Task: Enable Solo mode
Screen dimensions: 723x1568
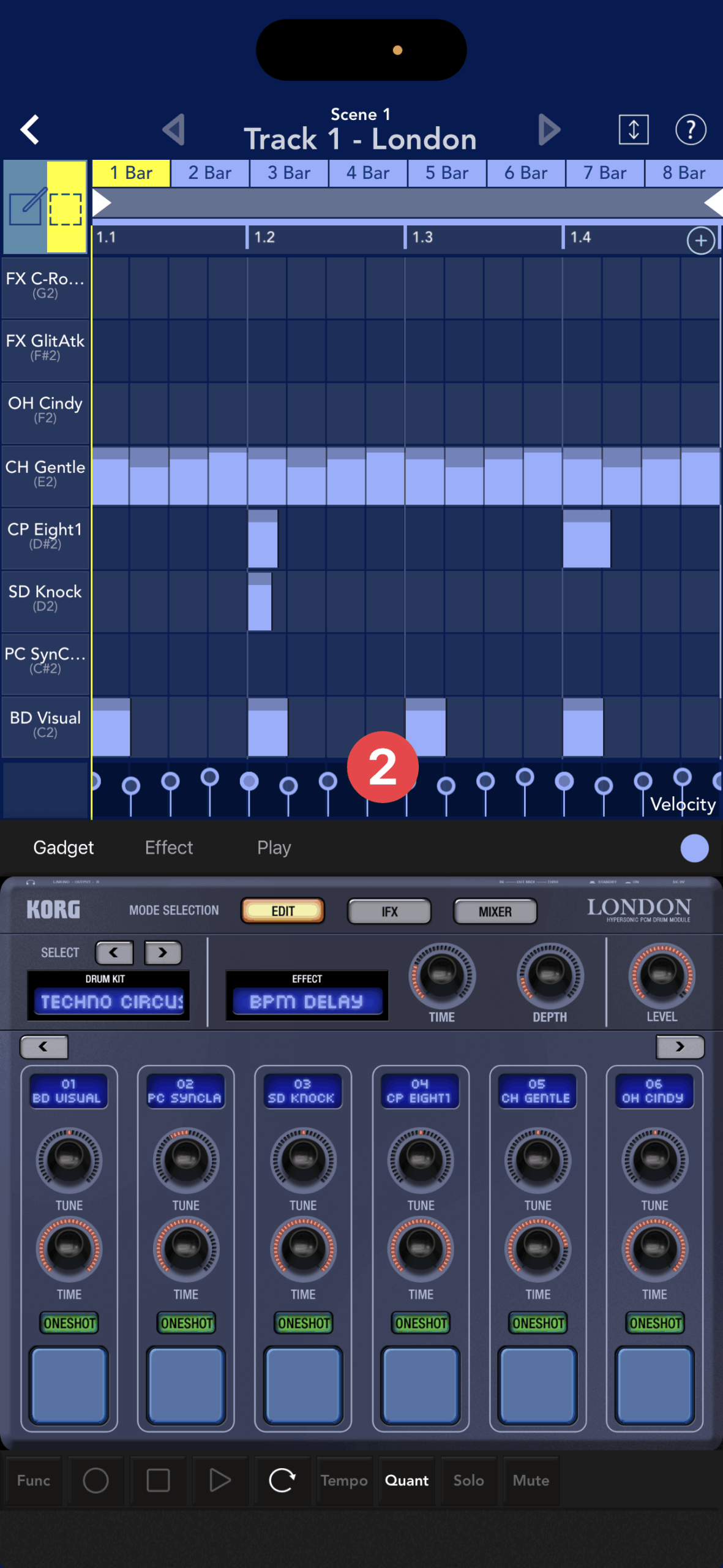Action: 468,1480
